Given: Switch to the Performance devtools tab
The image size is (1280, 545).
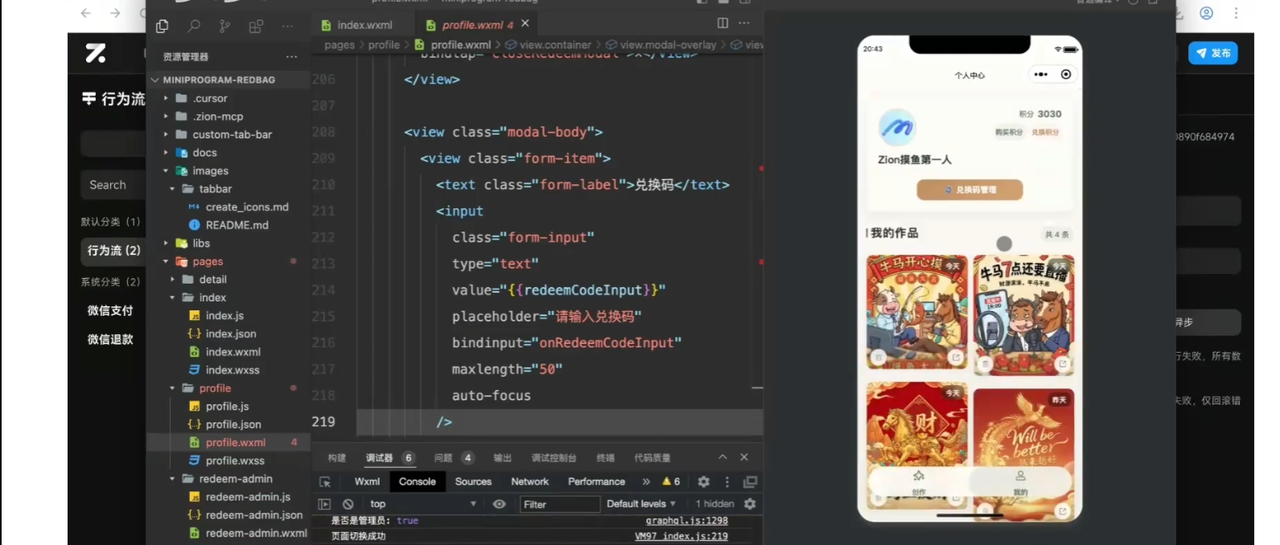Looking at the screenshot, I should point(596,482).
